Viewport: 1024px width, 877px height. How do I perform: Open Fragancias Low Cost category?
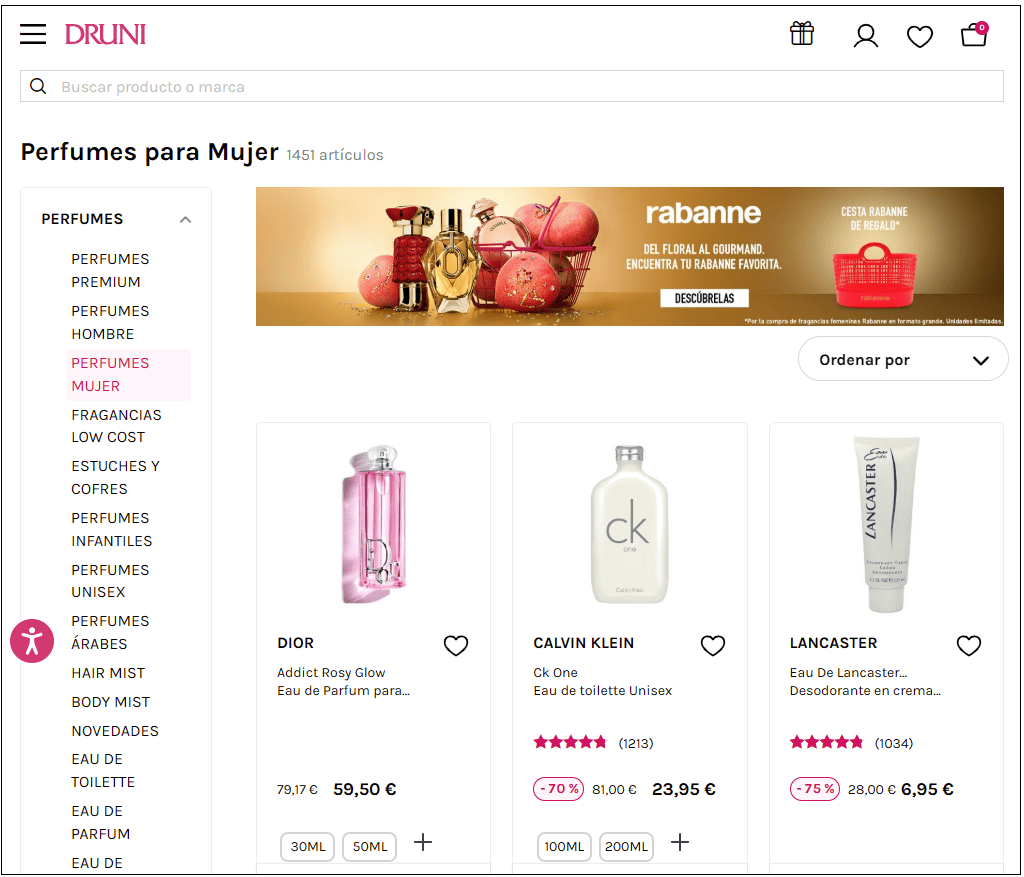click(x=116, y=426)
